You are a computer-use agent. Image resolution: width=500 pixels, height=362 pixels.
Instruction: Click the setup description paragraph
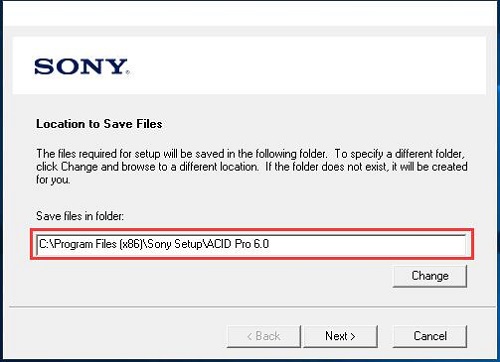(252, 167)
